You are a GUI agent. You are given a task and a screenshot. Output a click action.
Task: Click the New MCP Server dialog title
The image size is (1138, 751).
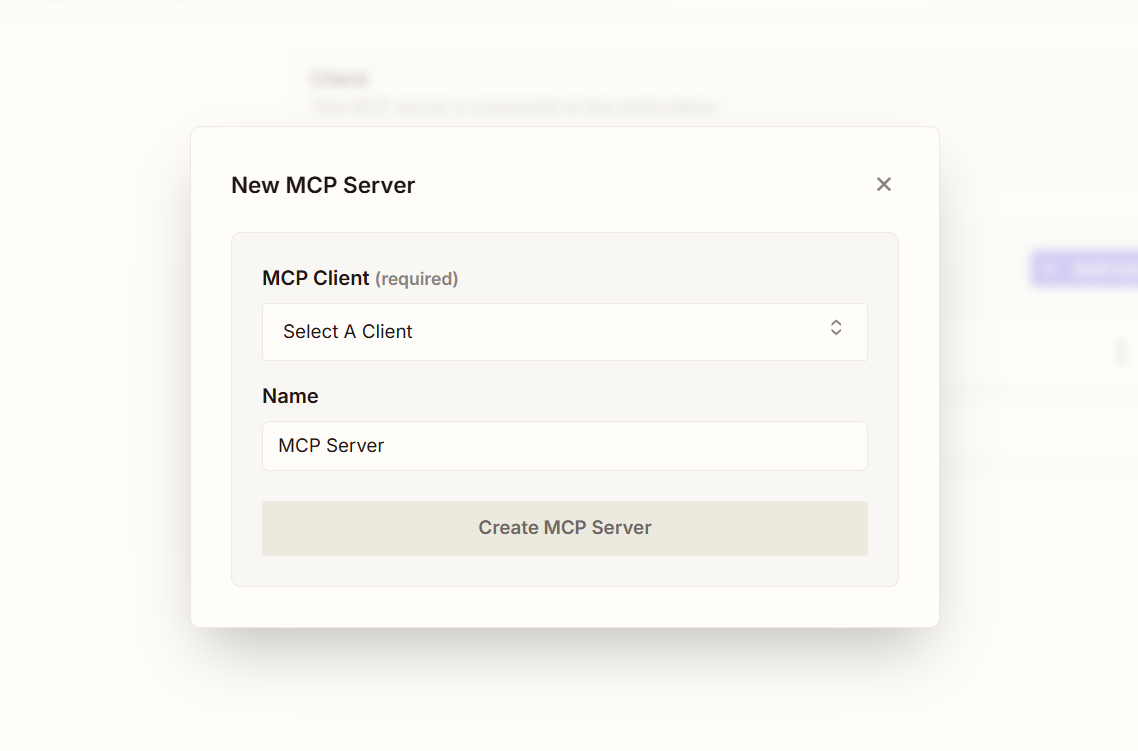click(323, 185)
